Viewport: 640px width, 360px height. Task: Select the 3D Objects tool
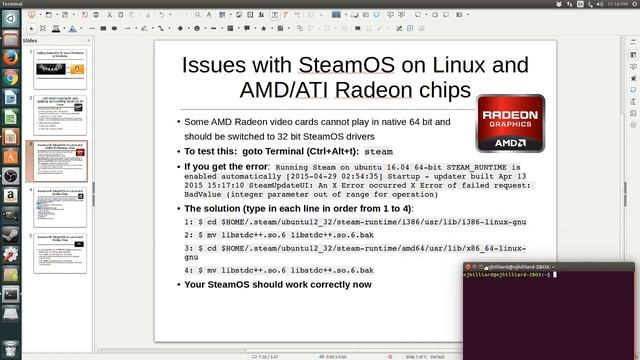(280, 28)
